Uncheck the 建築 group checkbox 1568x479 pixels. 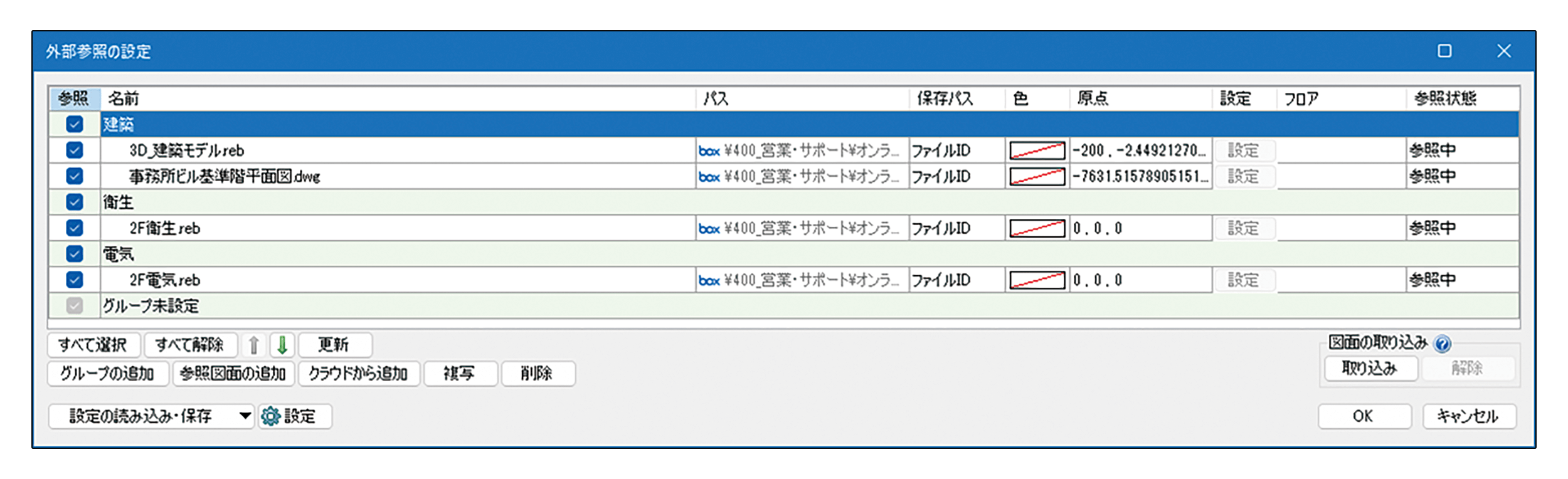click(75, 124)
